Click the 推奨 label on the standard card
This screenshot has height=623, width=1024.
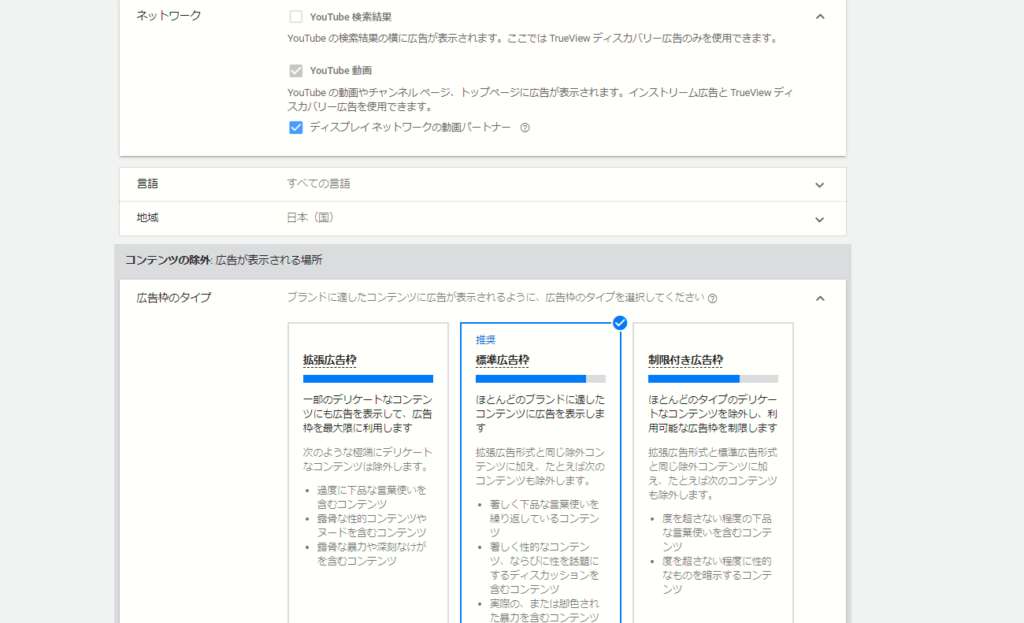click(485, 340)
